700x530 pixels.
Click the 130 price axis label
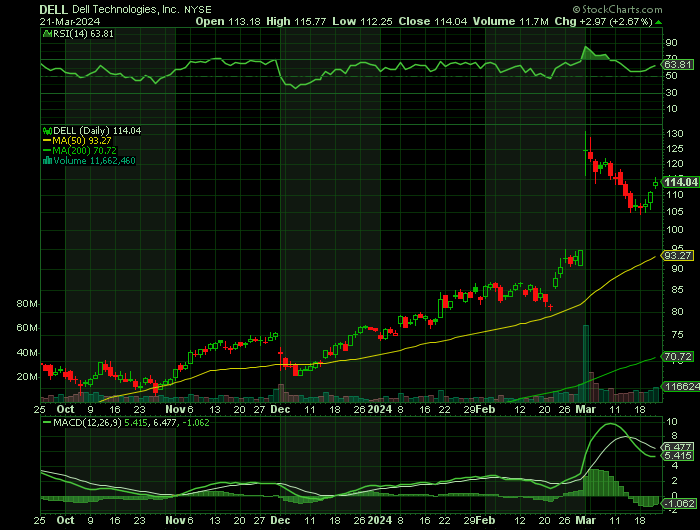675,134
